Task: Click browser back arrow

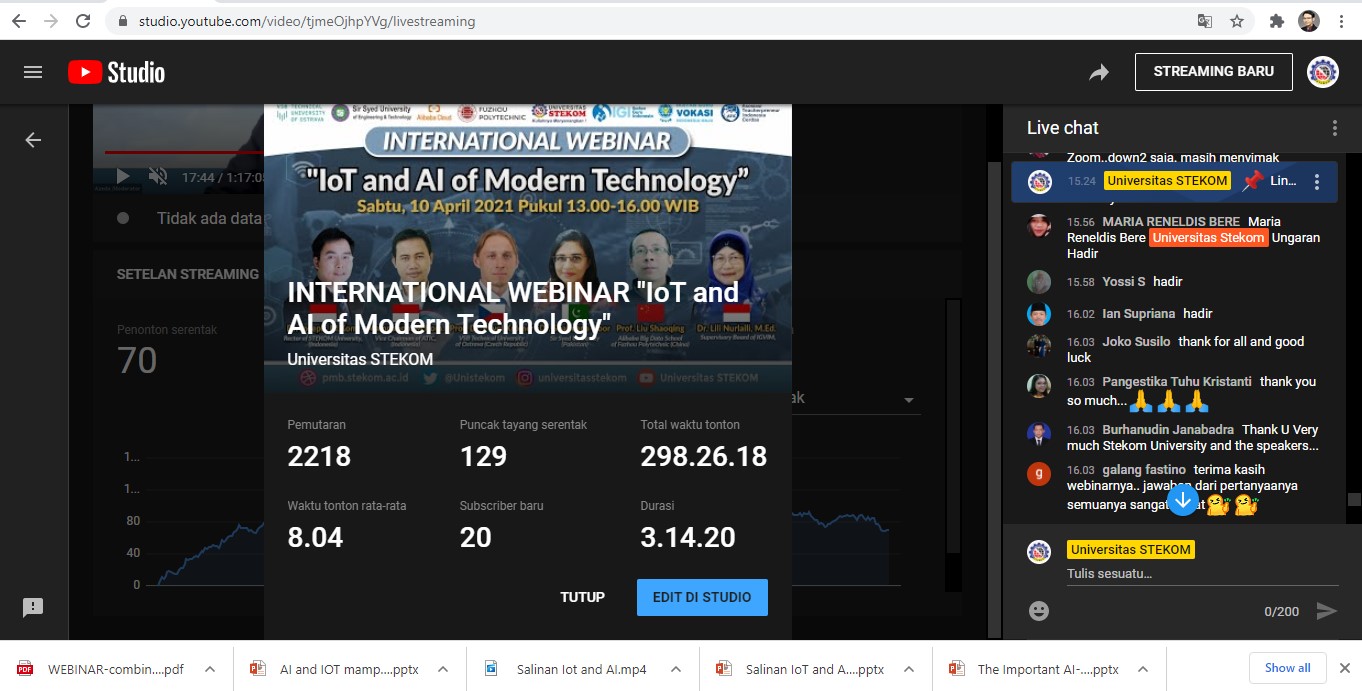Action: 19,20
